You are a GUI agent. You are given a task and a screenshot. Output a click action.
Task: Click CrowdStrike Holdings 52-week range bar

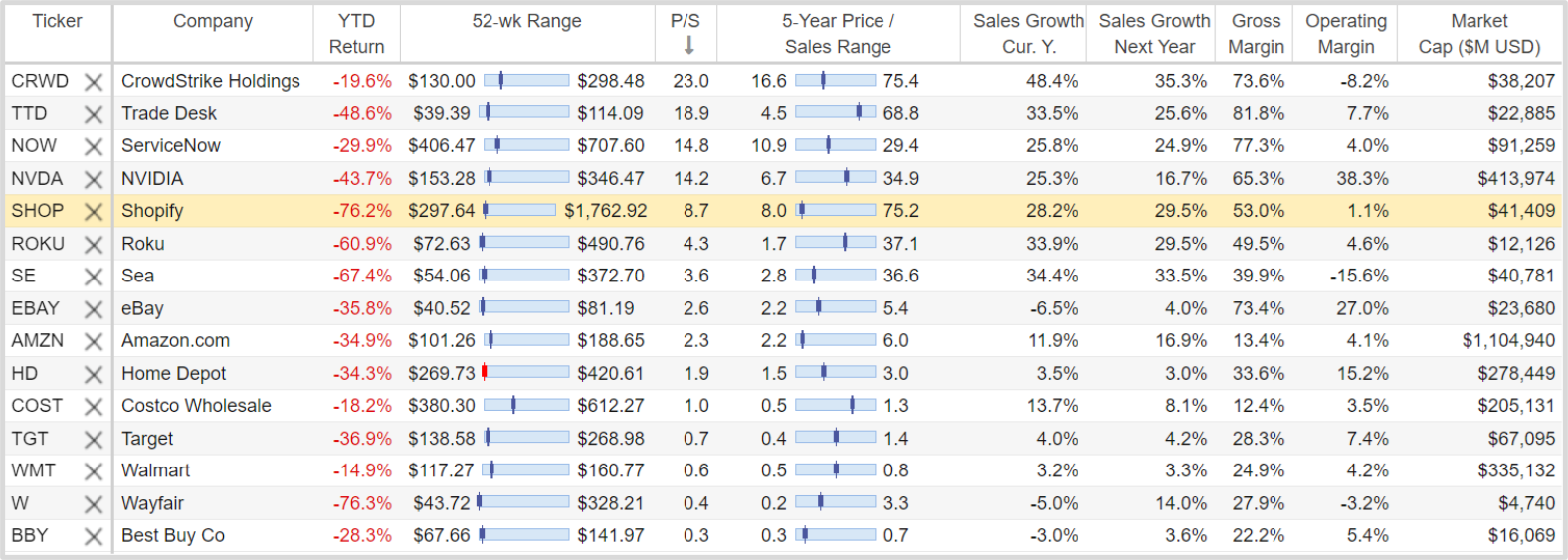526,81
